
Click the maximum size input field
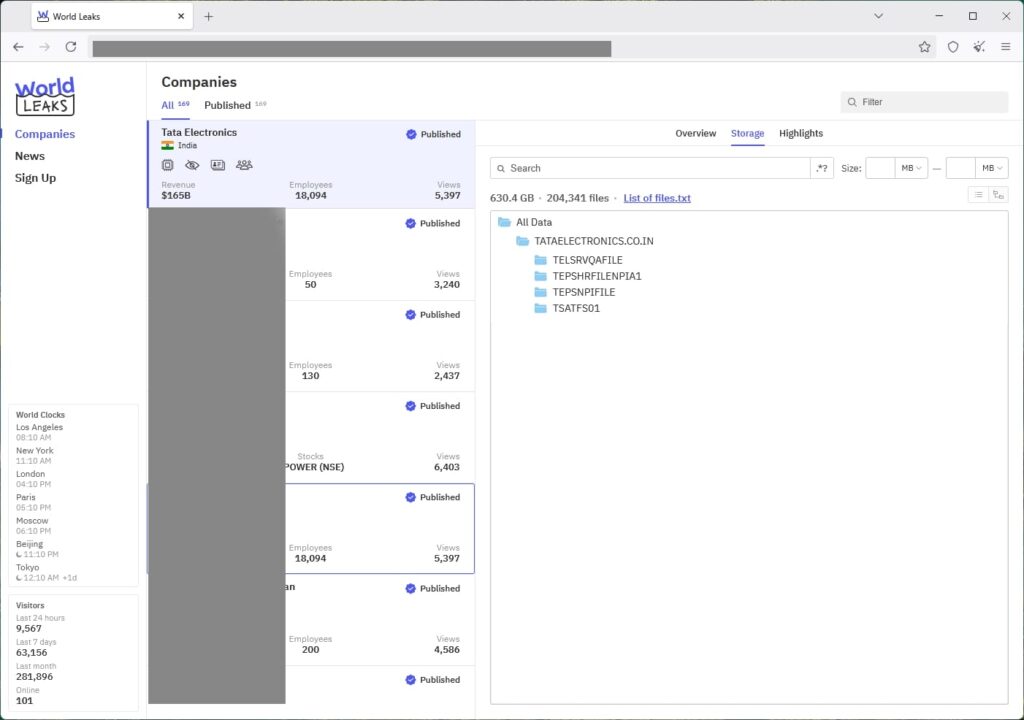pos(961,168)
